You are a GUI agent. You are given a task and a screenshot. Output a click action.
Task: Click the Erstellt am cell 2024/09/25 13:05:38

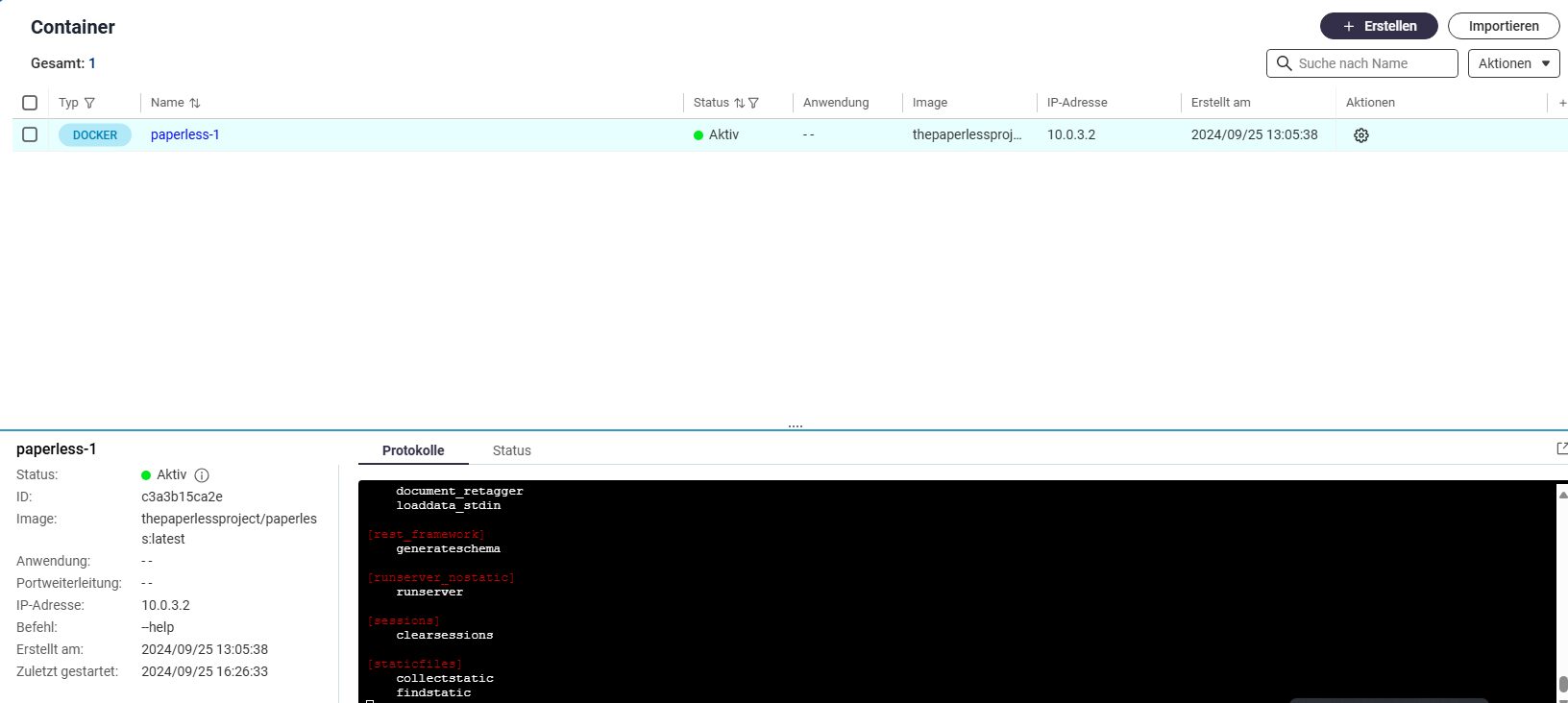(x=1254, y=134)
